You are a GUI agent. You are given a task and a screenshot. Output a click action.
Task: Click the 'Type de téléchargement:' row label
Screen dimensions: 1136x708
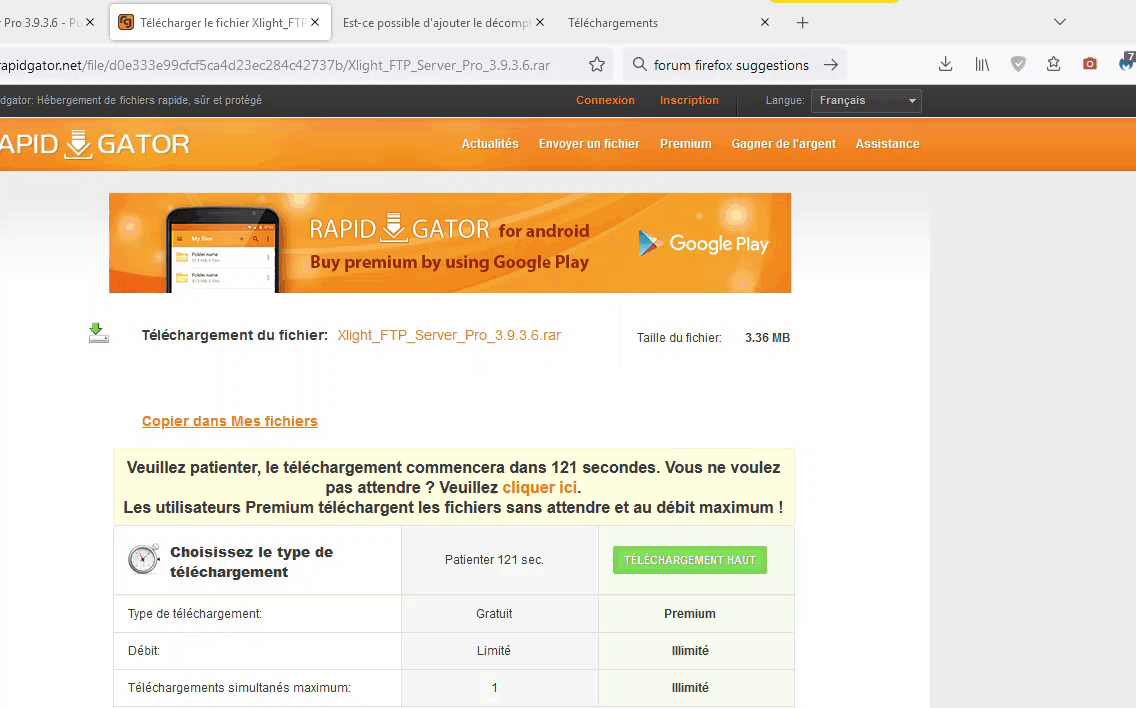[x=195, y=613]
